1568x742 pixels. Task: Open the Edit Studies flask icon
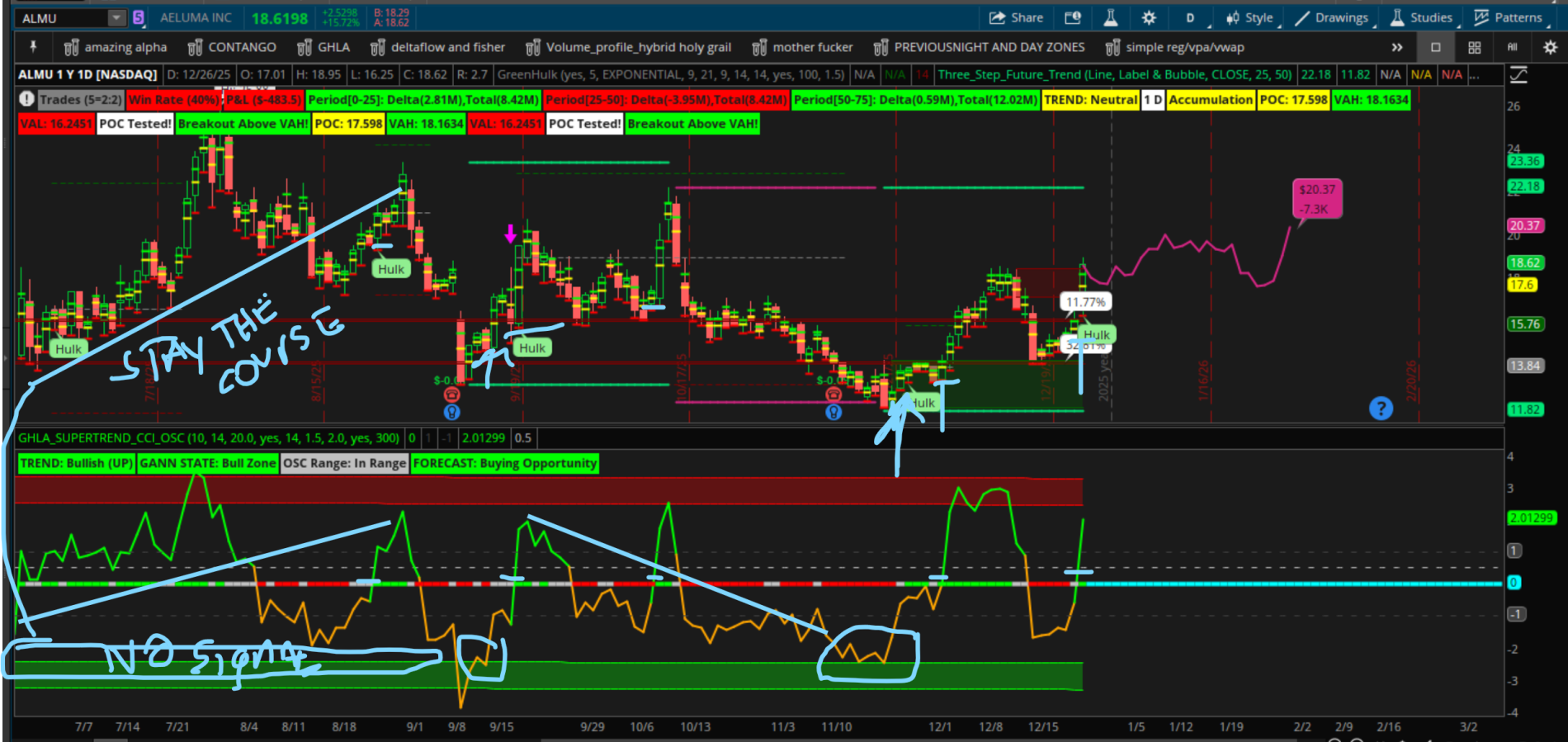(x=1111, y=17)
